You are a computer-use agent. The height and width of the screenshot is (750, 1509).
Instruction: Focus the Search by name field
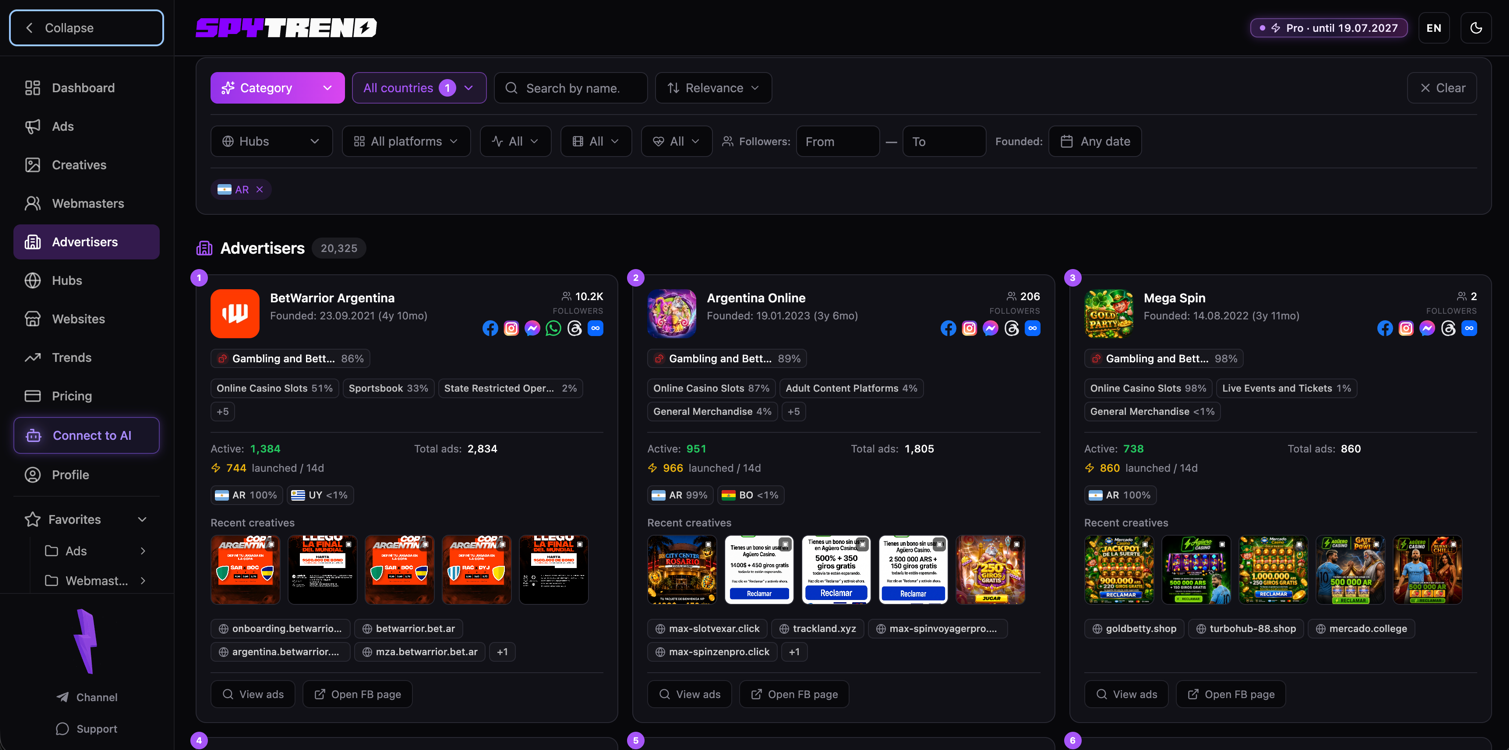pos(571,88)
